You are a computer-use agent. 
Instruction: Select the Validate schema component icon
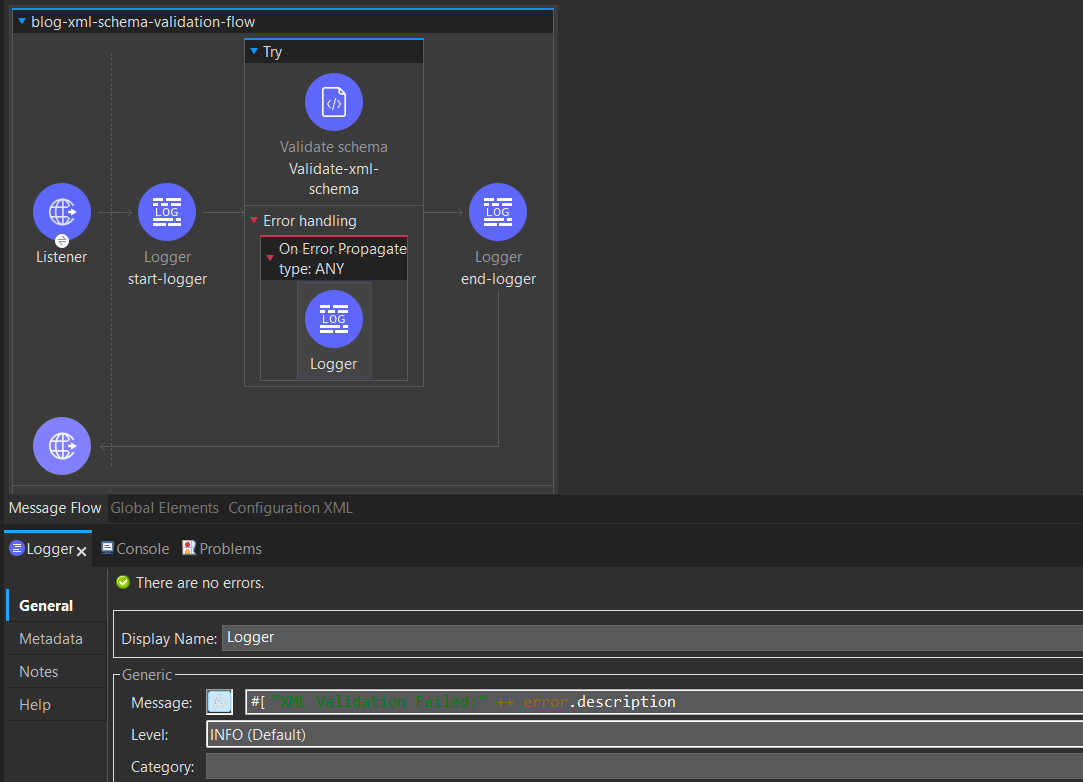click(334, 102)
